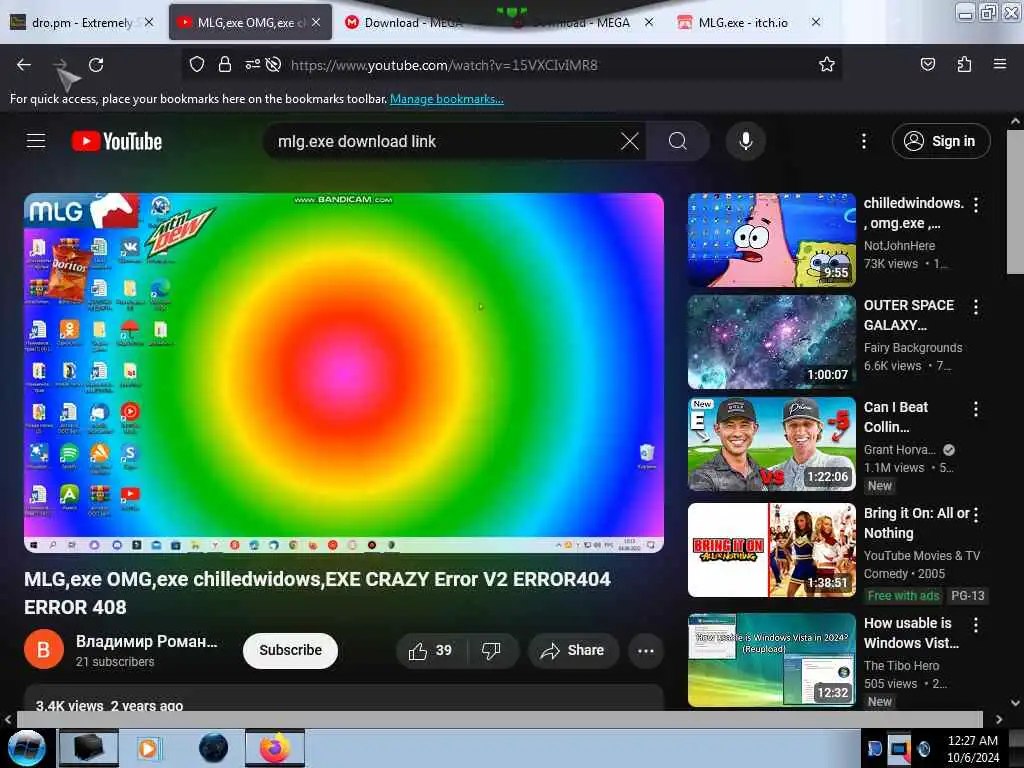Like the video with thumbs up
Viewport: 1024px width, 768px height.
(430, 650)
